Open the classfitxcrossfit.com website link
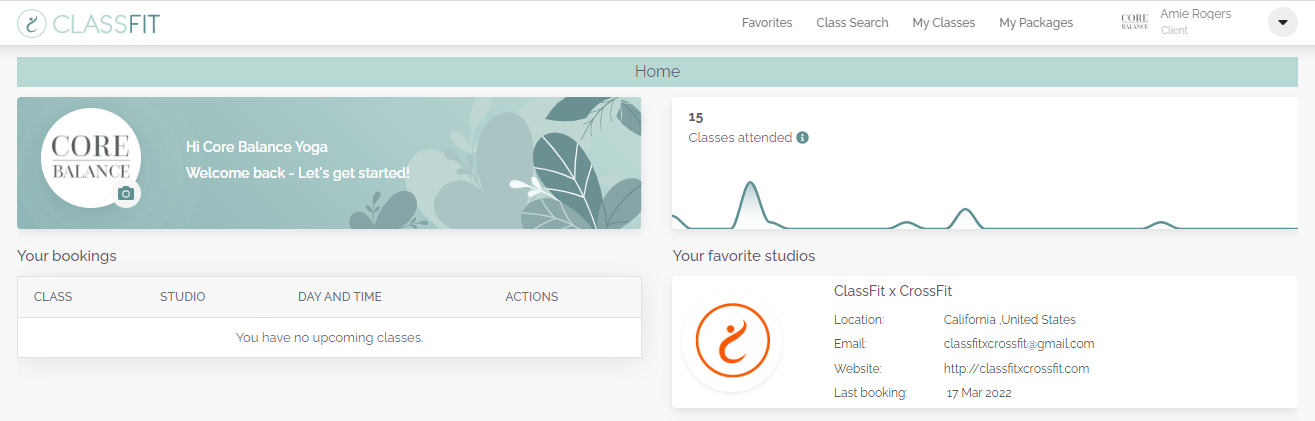Viewport: 1315px width, 421px height. click(1016, 368)
